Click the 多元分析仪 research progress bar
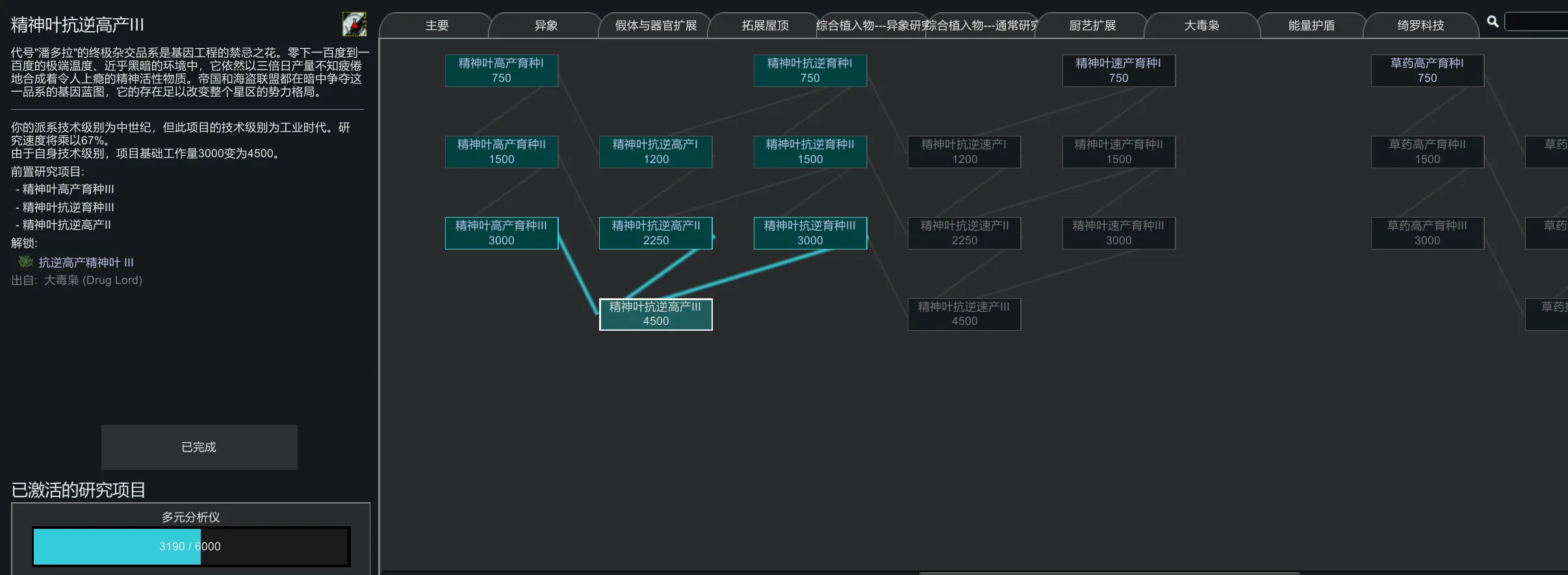 pyautogui.click(x=191, y=546)
